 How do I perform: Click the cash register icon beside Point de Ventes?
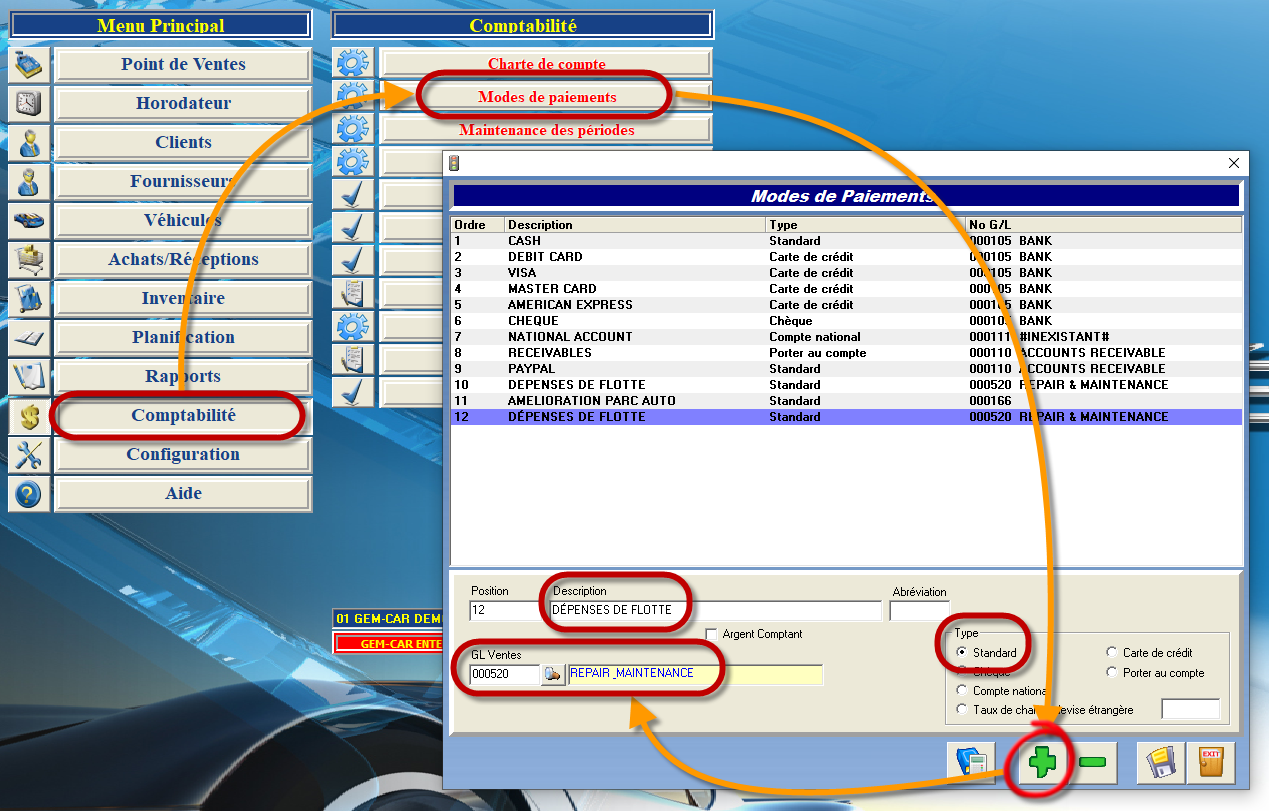coord(28,64)
